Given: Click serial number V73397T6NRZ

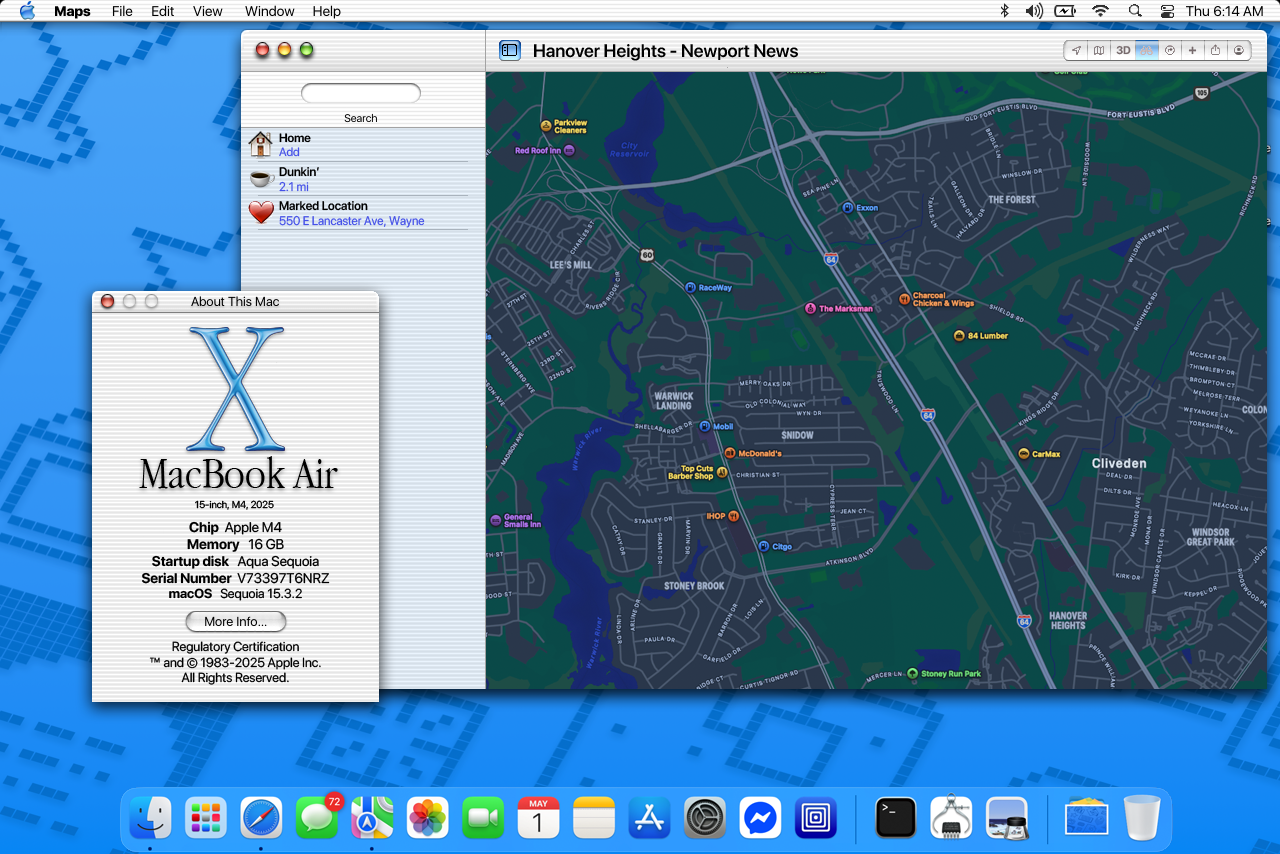Looking at the screenshot, I should (x=283, y=578).
